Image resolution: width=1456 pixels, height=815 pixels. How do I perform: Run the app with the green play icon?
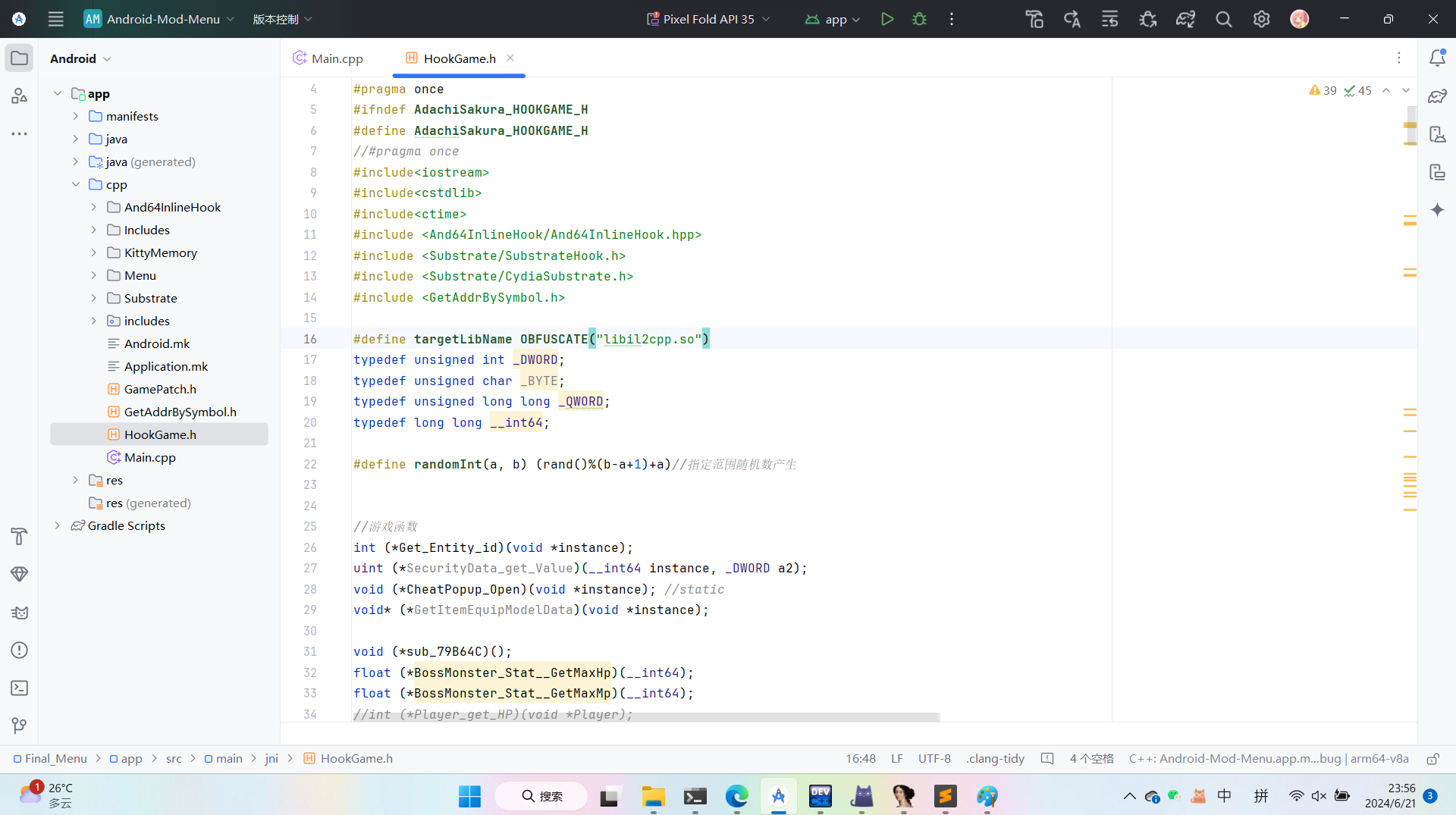(x=886, y=19)
